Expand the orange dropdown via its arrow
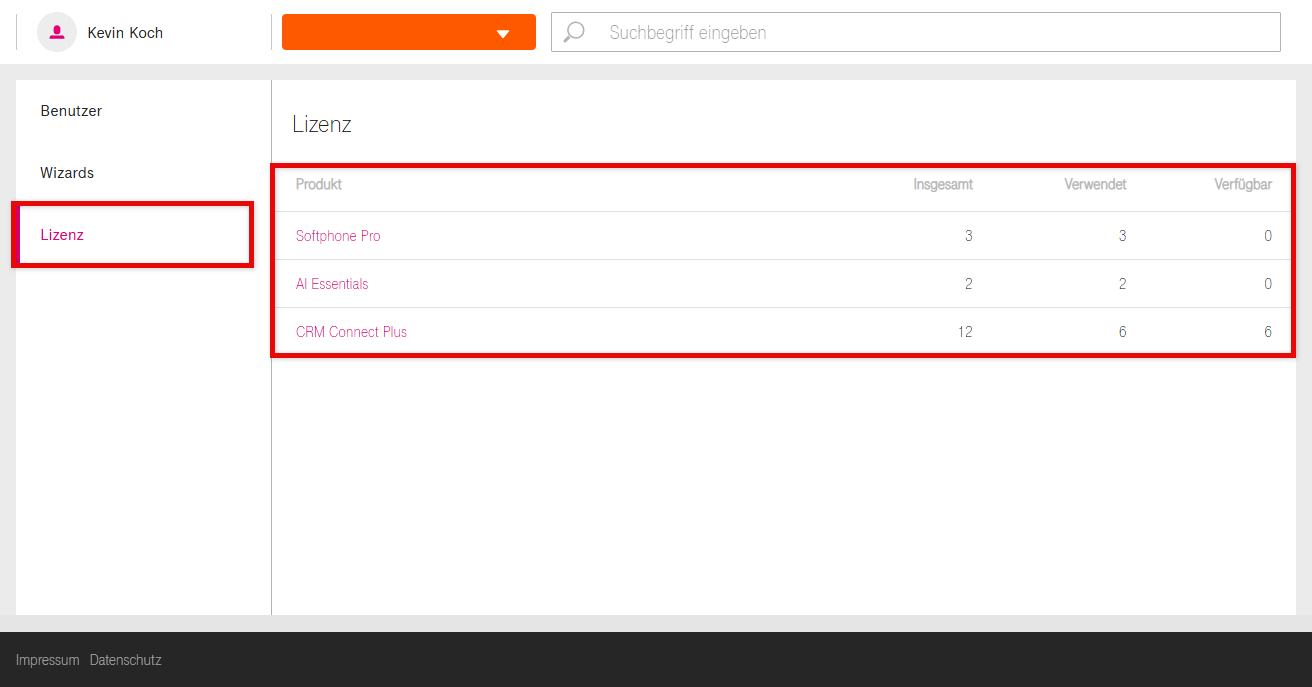Viewport: 1312px width, 687px height. tap(503, 33)
